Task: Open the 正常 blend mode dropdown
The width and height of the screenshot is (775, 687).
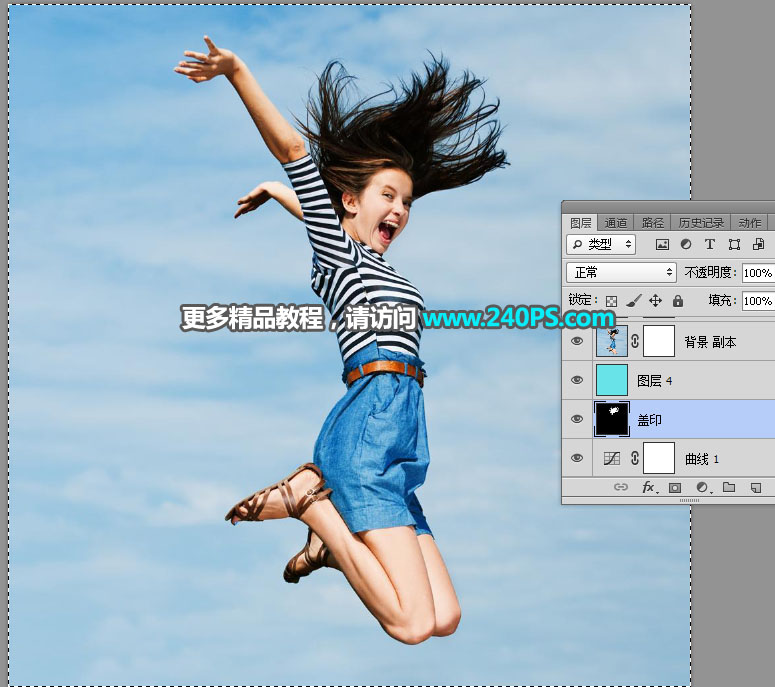Action: [x=622, y=272]
